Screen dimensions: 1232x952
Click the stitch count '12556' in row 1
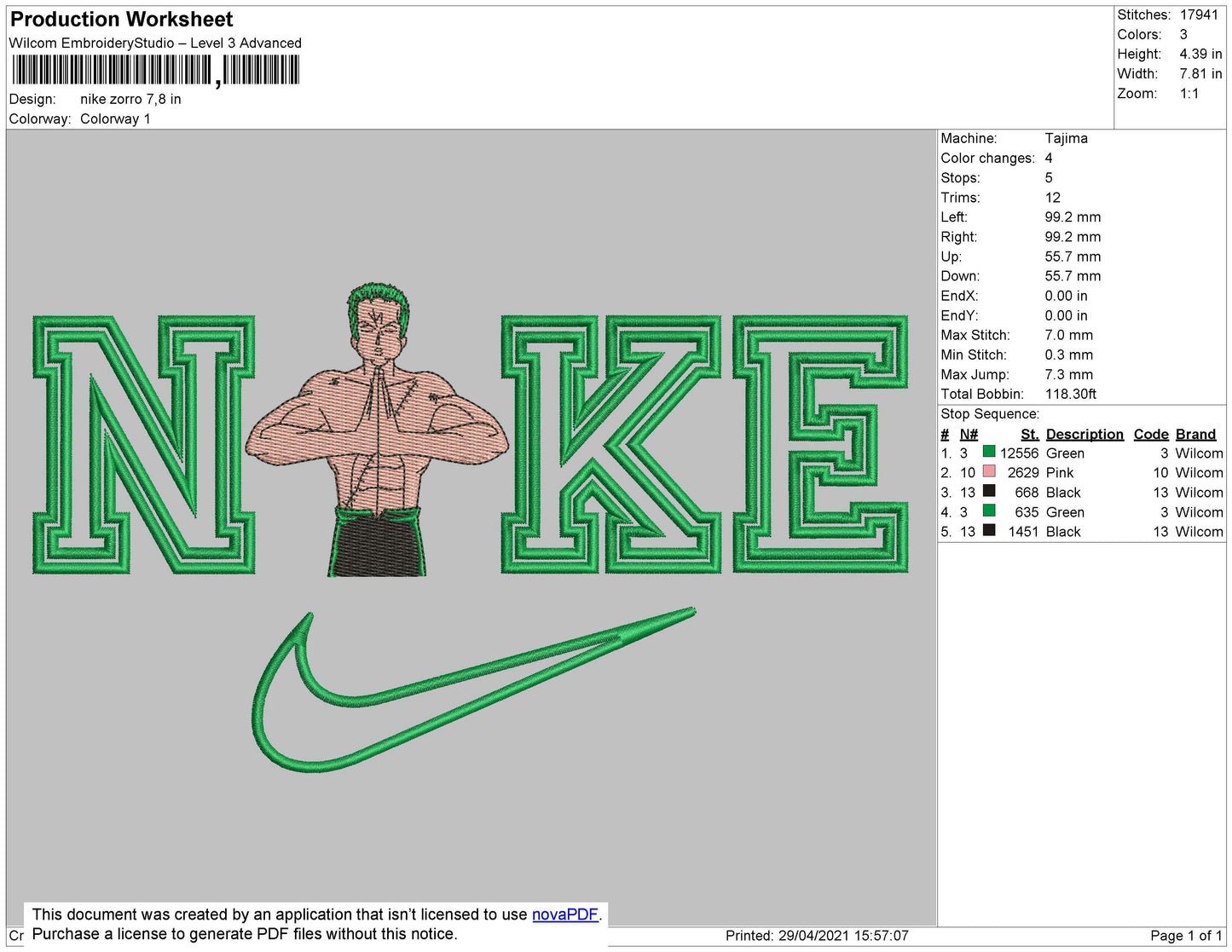pyautogui.click(x=1020, y=453)
